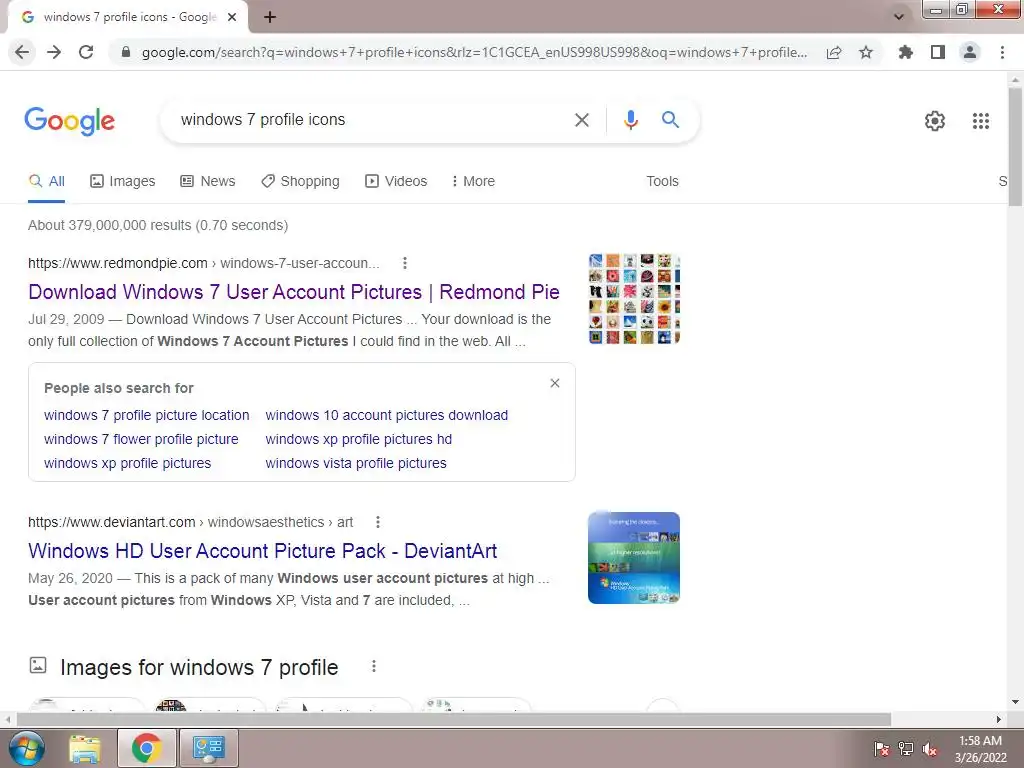The image size is (1024, 768).
Task: Search 'windows 10 account pictures download'
Action: click(x=387, y=415)
